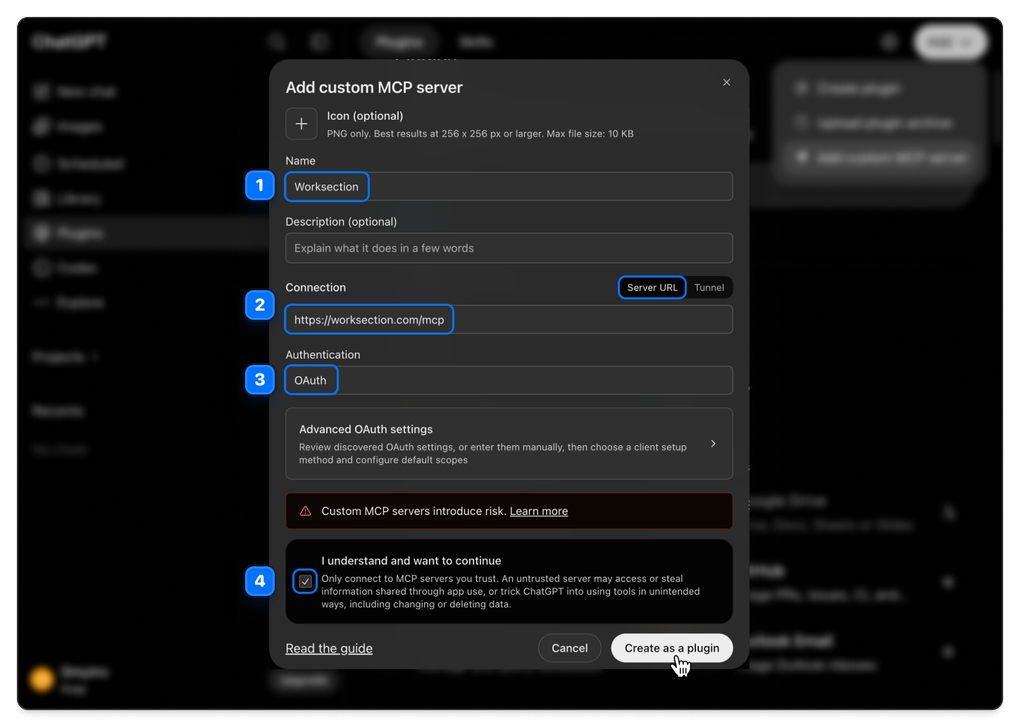Close the Add custom MCP server dialog
1020x727 pixels.
726,83
